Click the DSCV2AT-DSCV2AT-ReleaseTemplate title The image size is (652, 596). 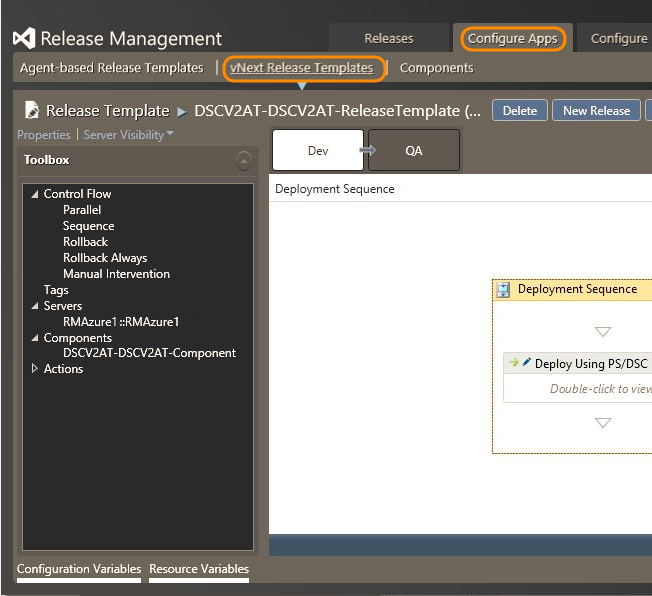(337, 111)
